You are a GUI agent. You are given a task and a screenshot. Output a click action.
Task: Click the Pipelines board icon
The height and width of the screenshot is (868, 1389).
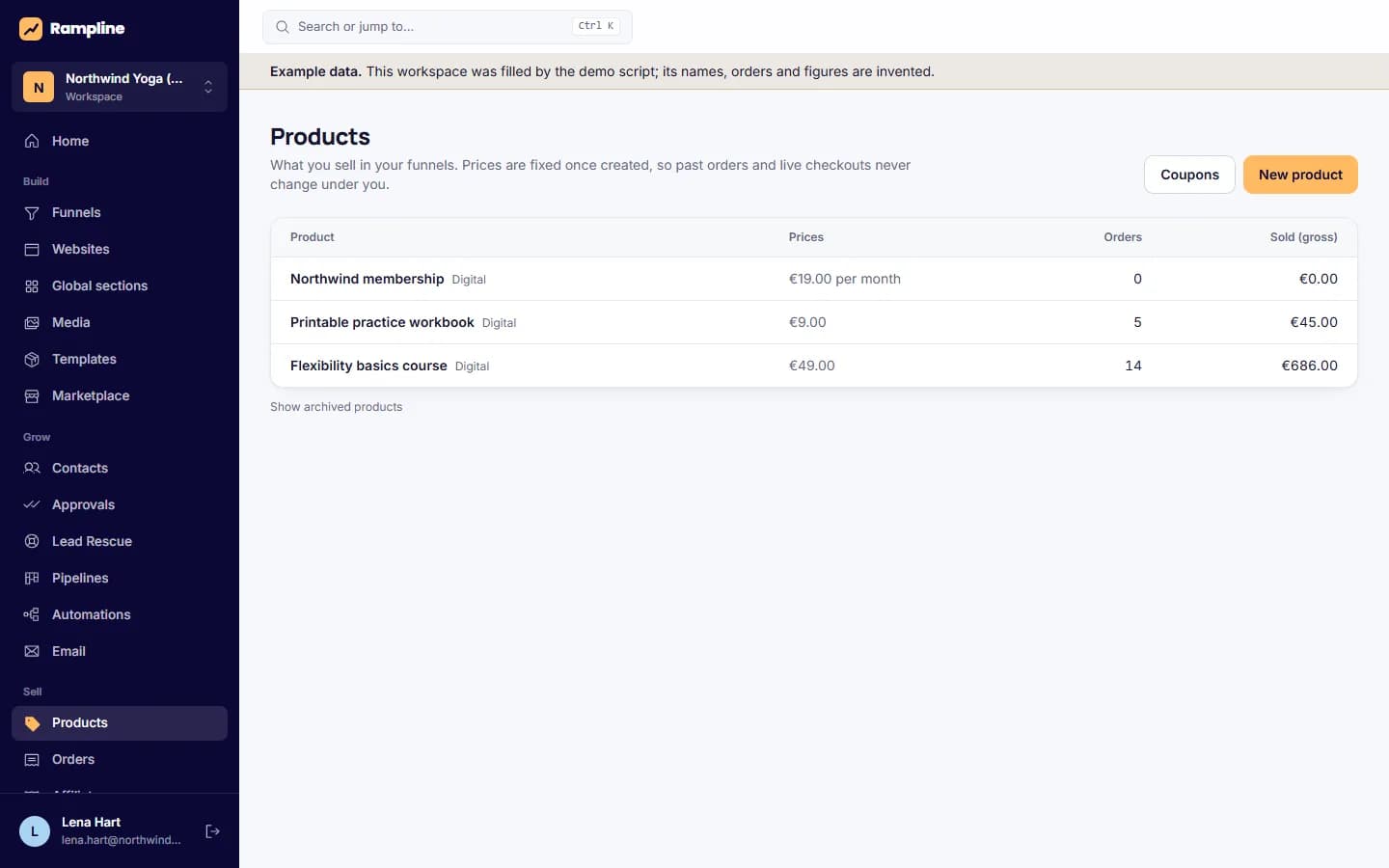click(32, 578)
